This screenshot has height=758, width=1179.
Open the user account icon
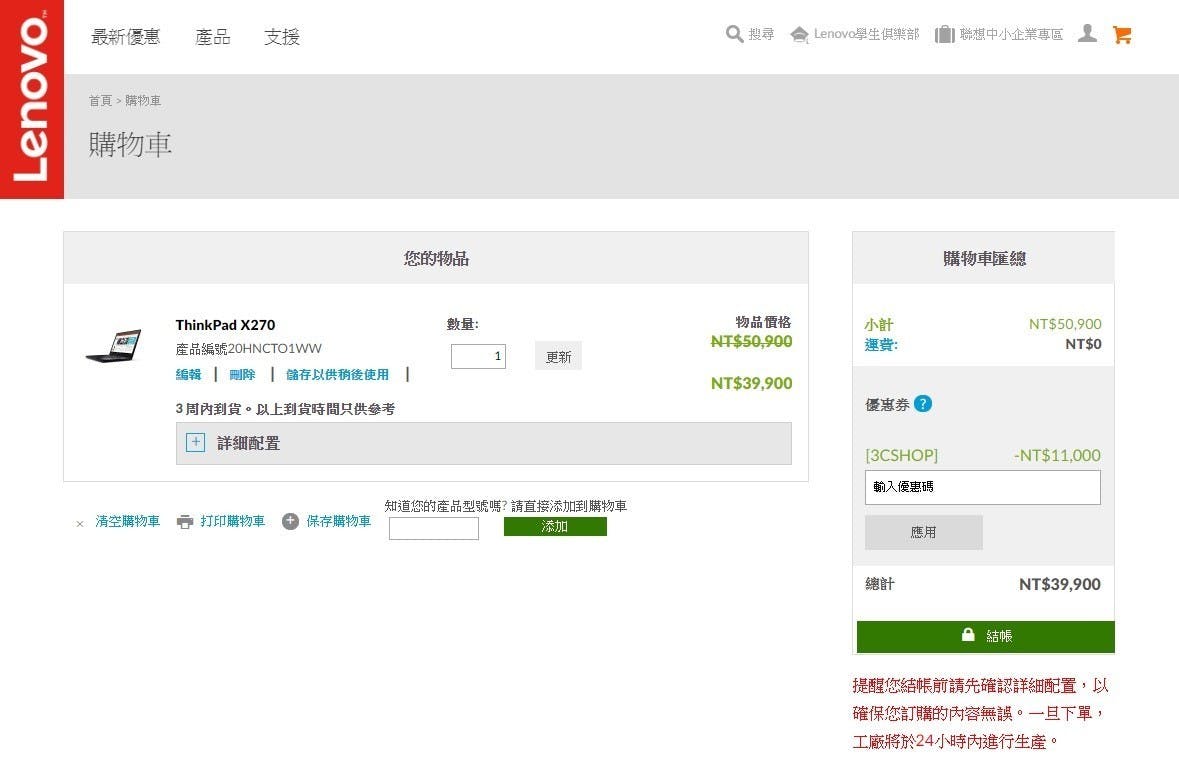(1087, 34)
